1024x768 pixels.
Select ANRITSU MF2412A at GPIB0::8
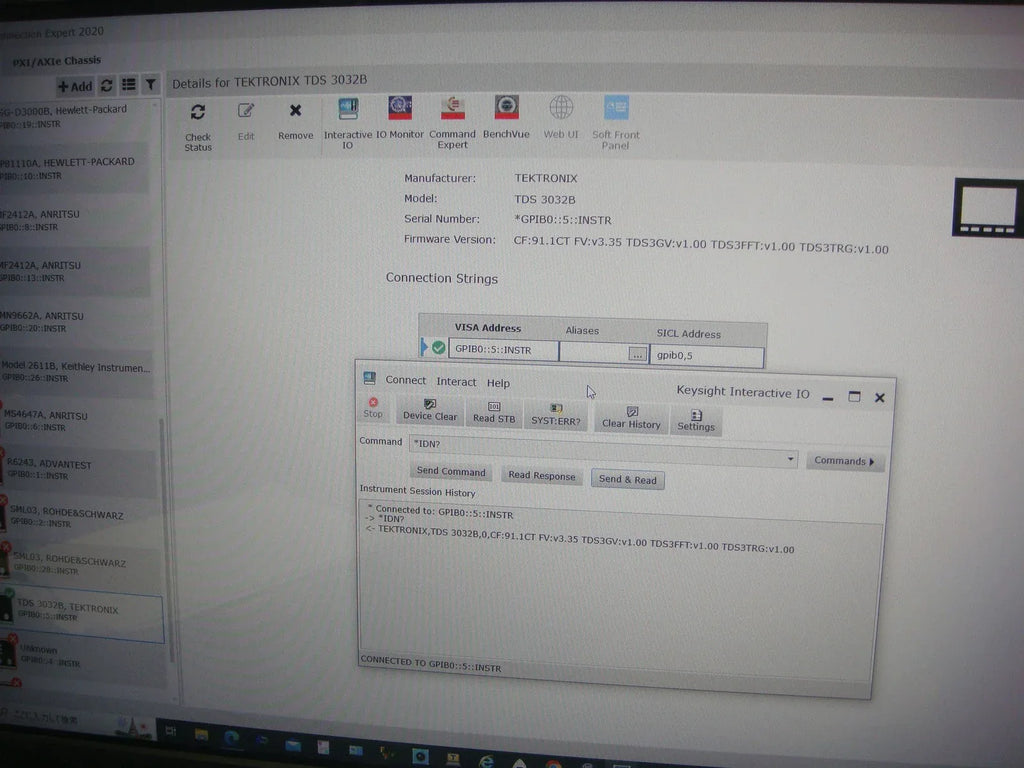(x=73, y=220)
